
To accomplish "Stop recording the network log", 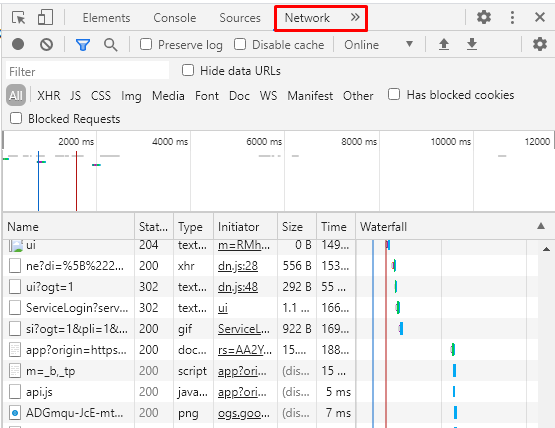I will (x=18, y=45).
